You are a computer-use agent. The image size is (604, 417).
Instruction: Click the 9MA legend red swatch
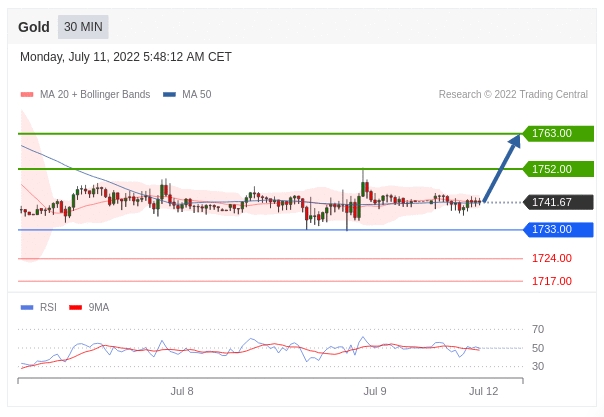[x=76, y=307]
